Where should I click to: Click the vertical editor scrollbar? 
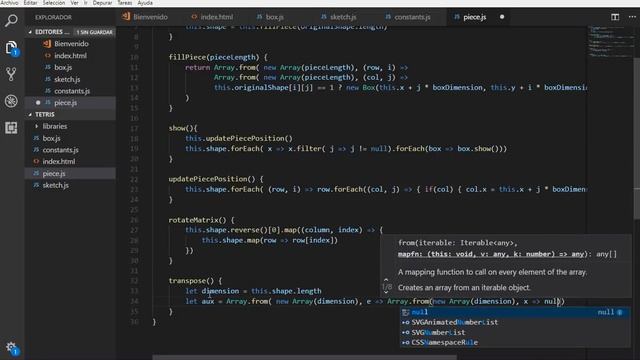(636, 139)
